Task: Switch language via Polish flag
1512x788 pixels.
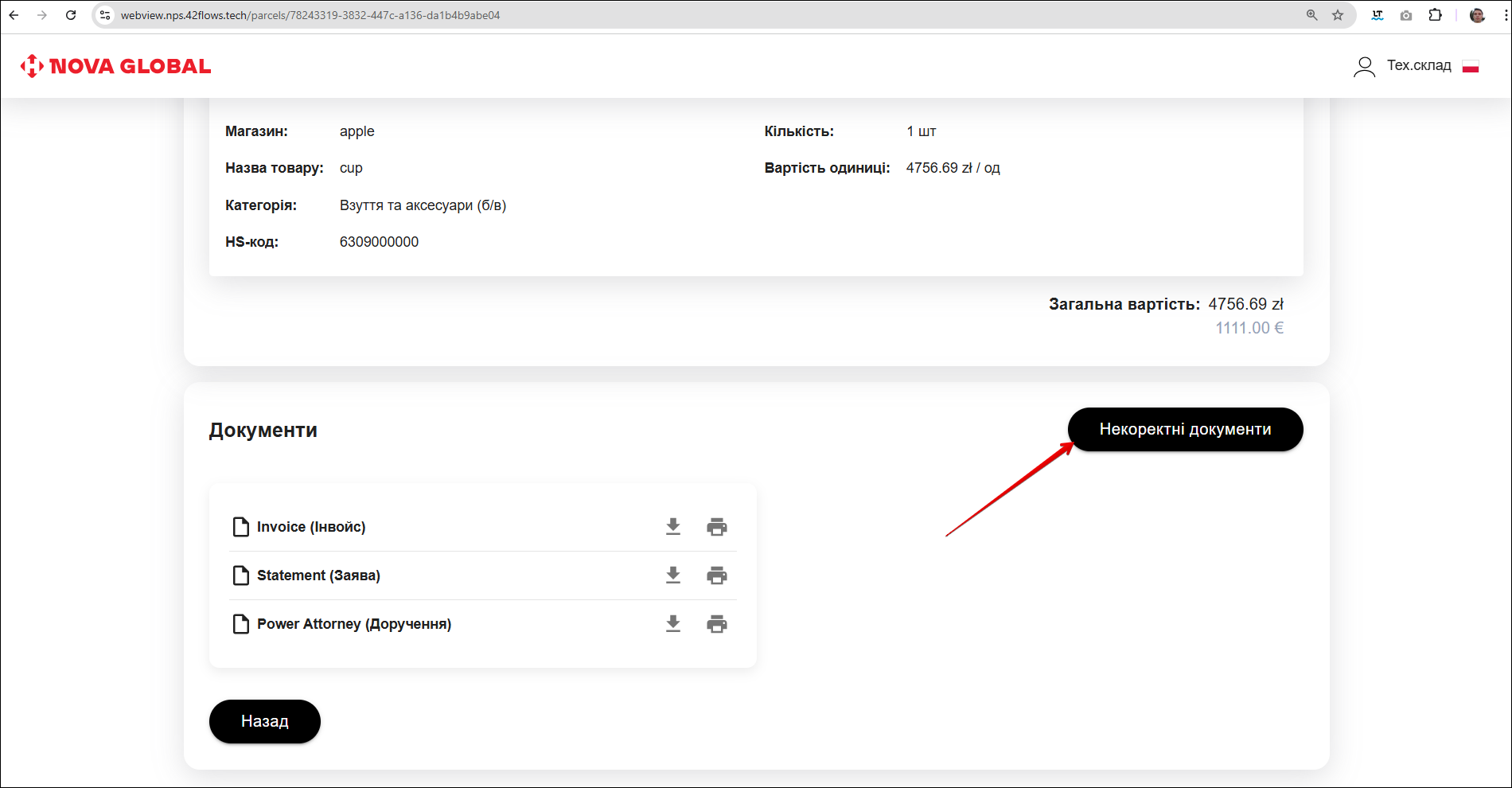Action: coord(1471,66)
